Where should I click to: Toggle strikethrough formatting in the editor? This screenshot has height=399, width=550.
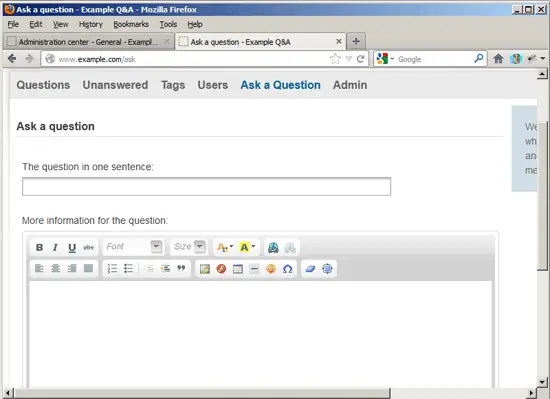click(x=88, y=248)
